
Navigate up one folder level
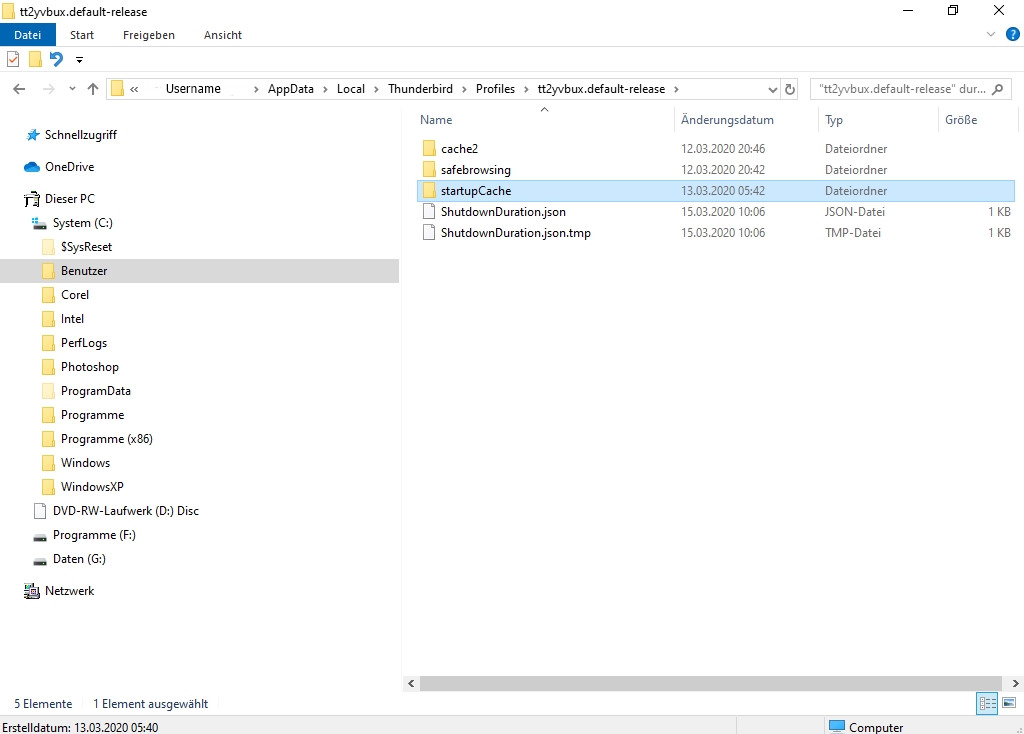coord(93,89)
